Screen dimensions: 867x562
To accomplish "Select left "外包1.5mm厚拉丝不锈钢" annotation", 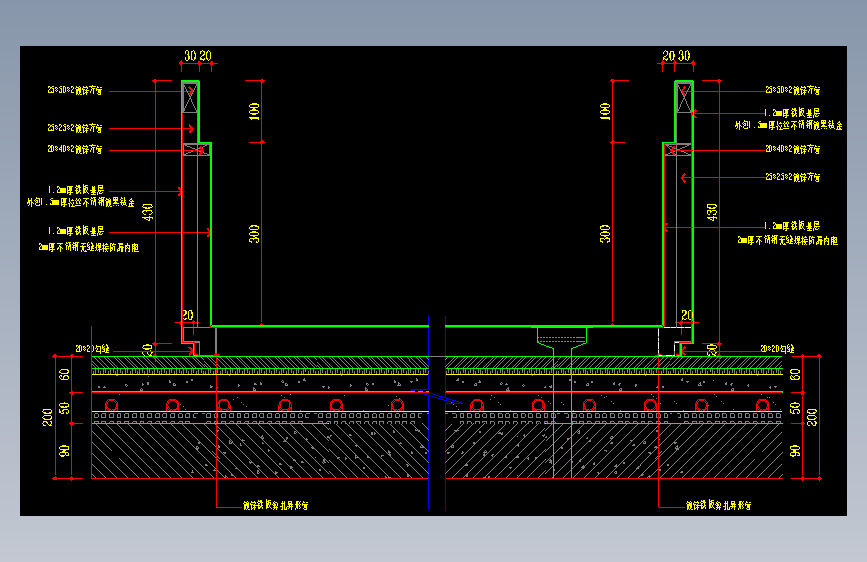I will click(x=81, y=202).
